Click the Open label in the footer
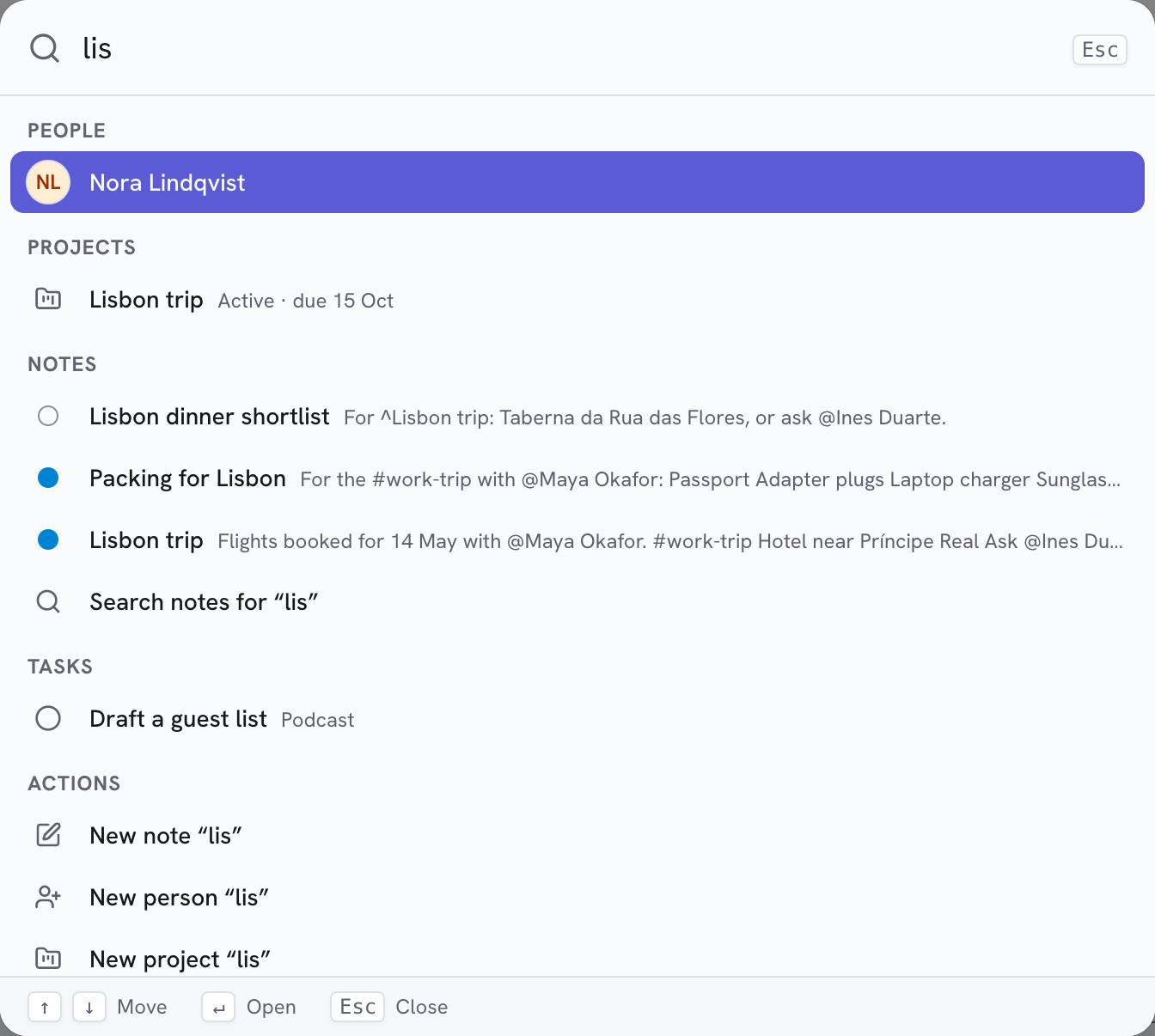 pos(272,1007)
